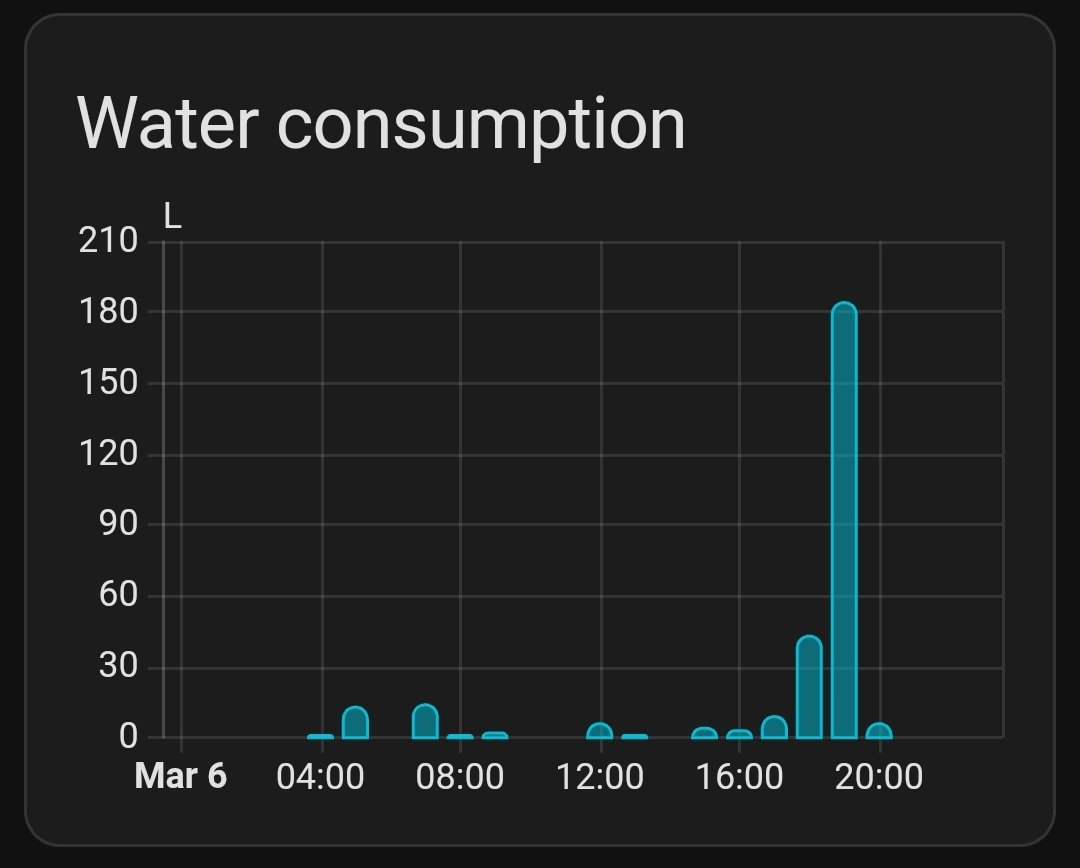The width and height of the screenshot is (1080, 868).
Task: Click the L unit label
Action: point(172,216)
